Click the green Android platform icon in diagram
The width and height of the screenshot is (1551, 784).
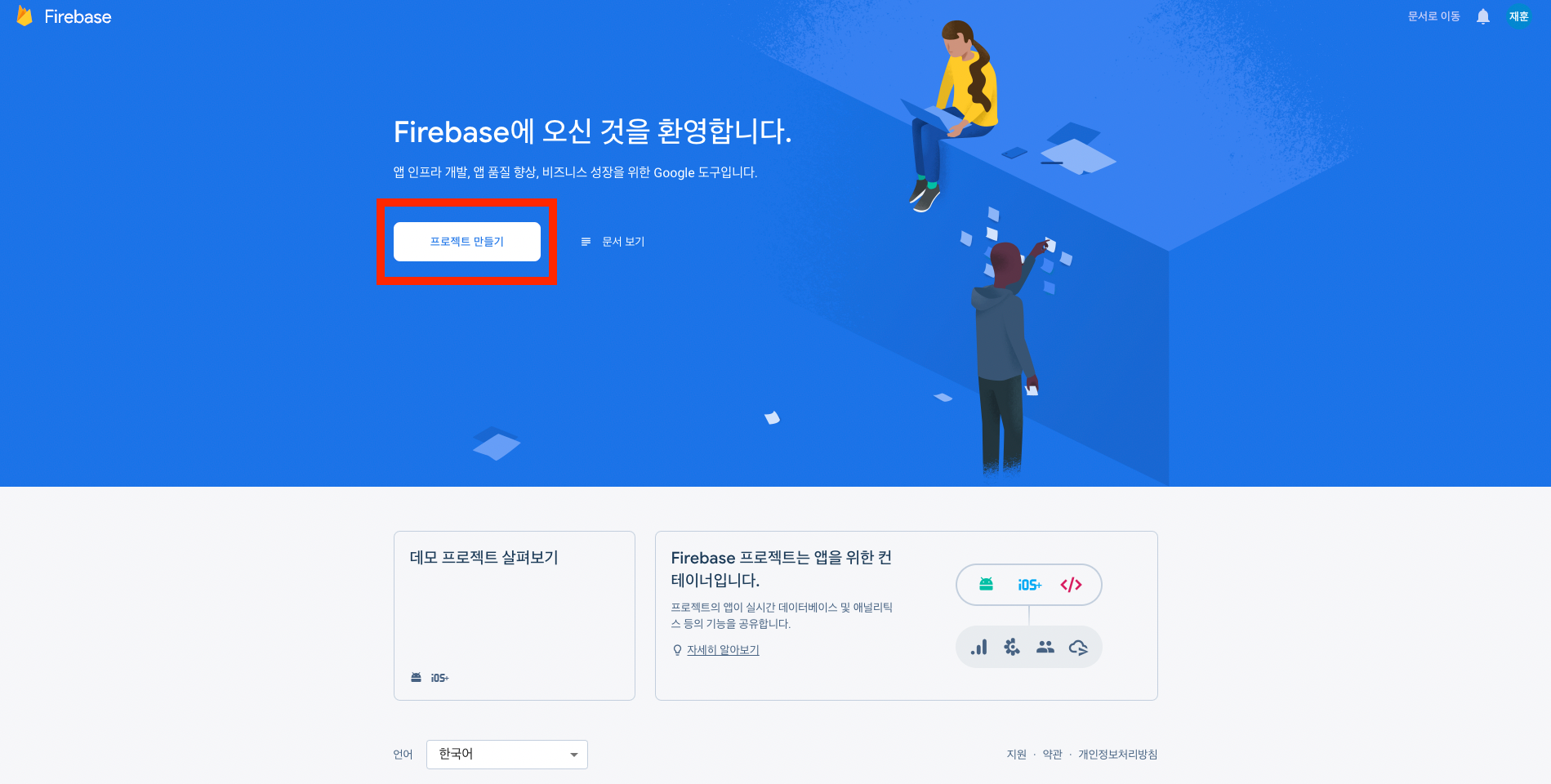click(x=986, y=584)
